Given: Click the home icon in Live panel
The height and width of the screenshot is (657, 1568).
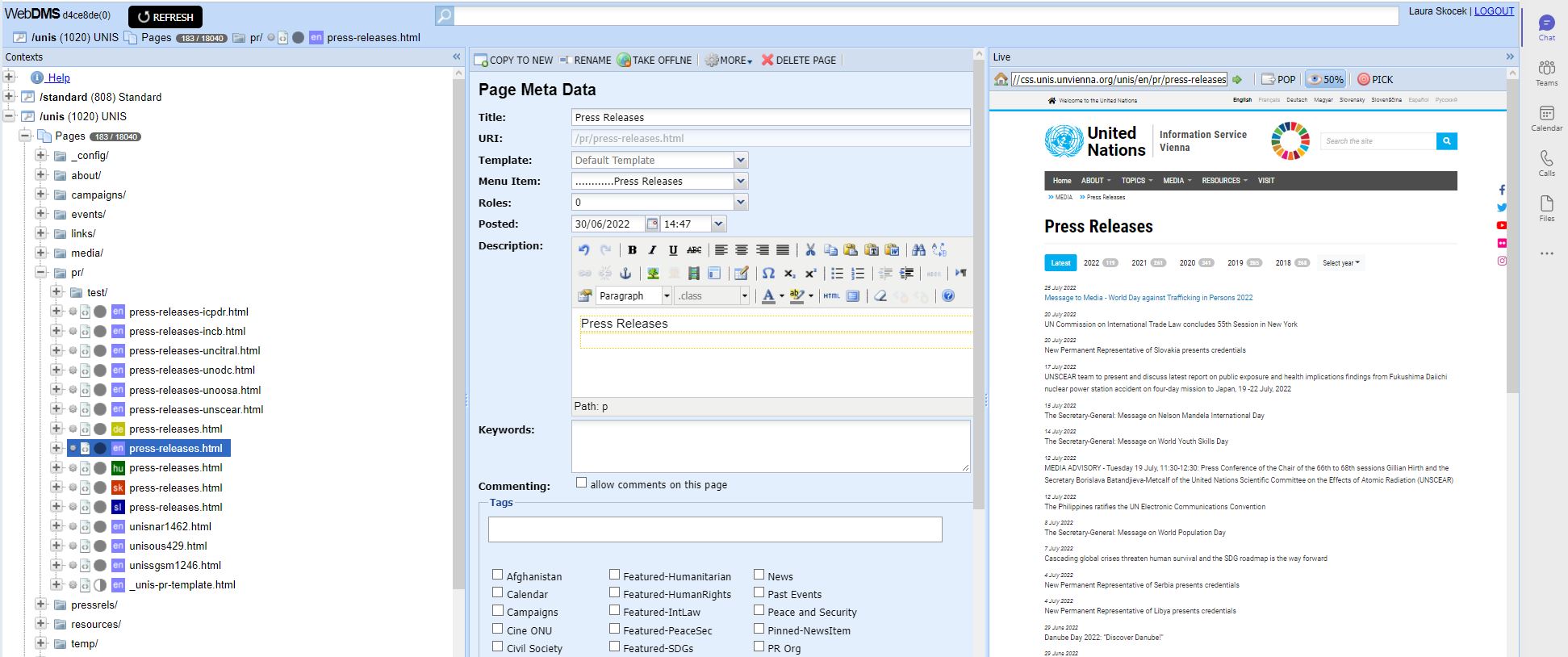Looking at the screenshot, I should tap(1001, 79).
